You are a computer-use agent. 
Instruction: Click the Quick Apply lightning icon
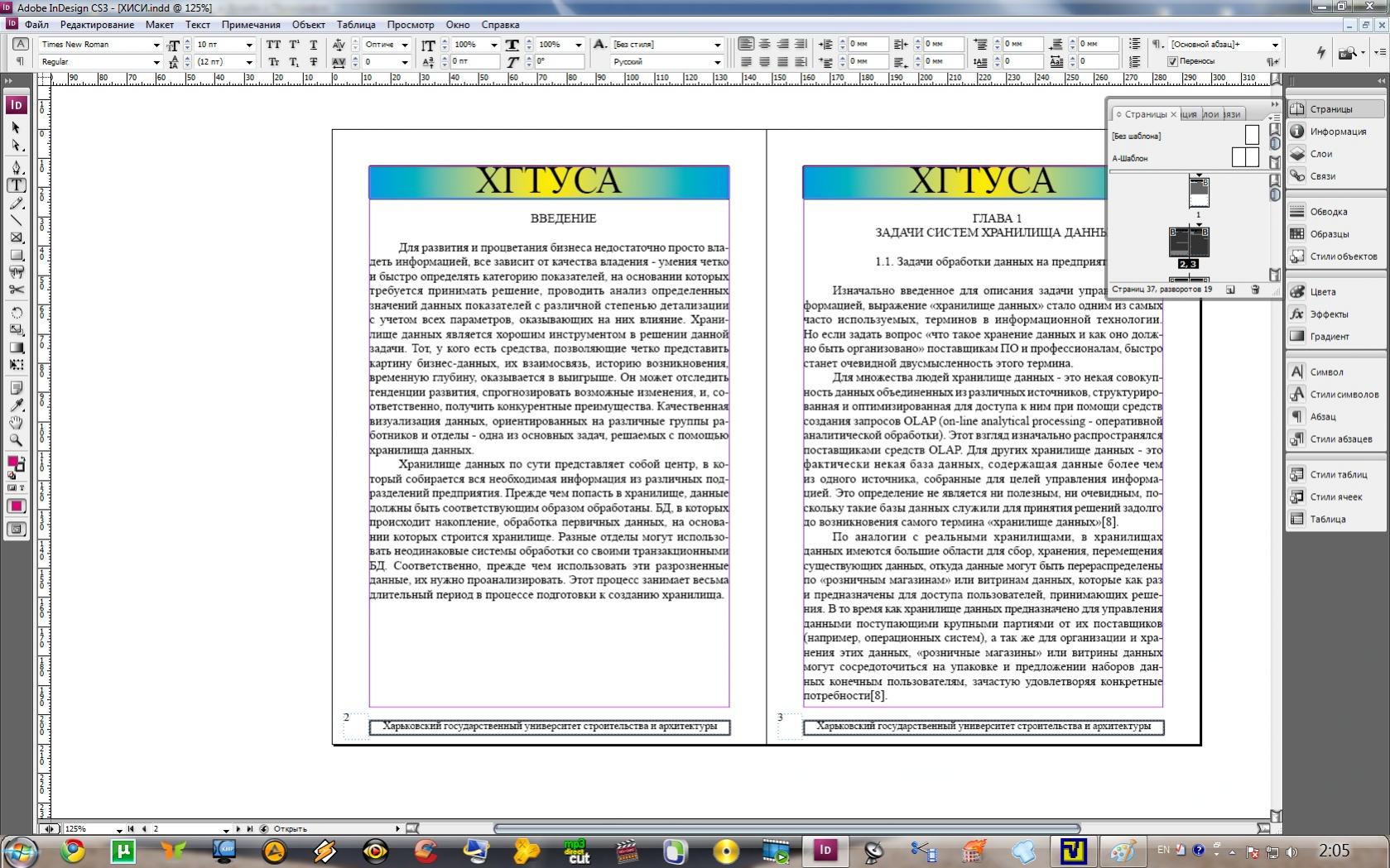click(x=1320, y=52)
